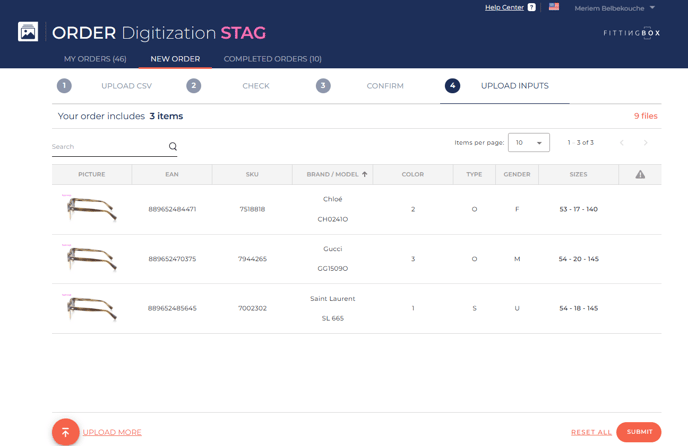Select the Confirm step
Viewport: 688px width, 446px height.
tap(385, 86)
